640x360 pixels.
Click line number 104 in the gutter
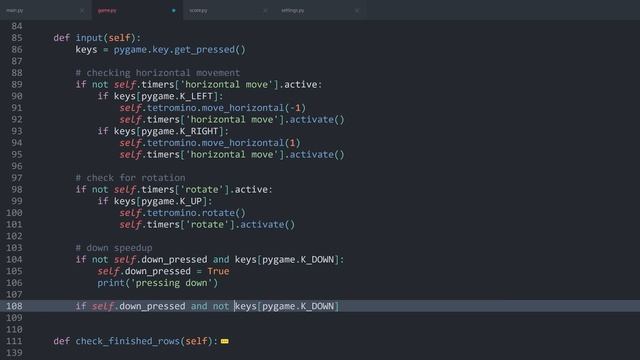14,260
